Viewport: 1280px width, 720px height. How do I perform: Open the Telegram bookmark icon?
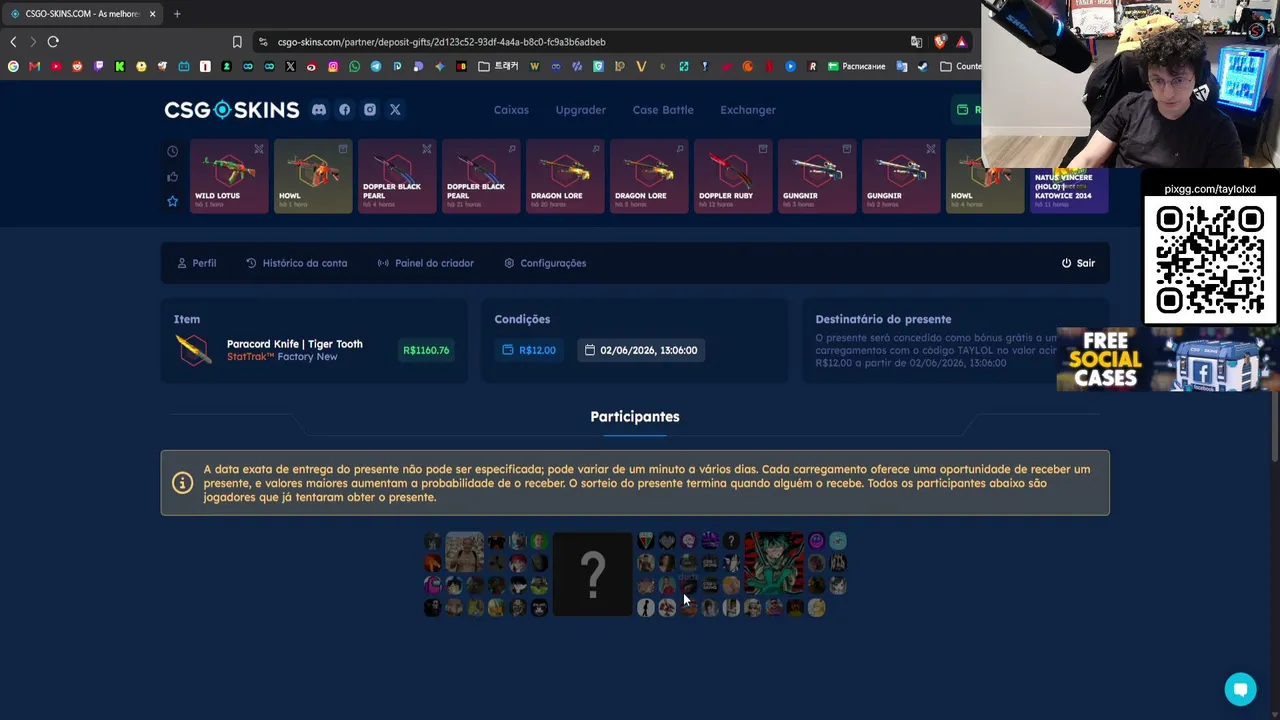click(x=376, y=66)
